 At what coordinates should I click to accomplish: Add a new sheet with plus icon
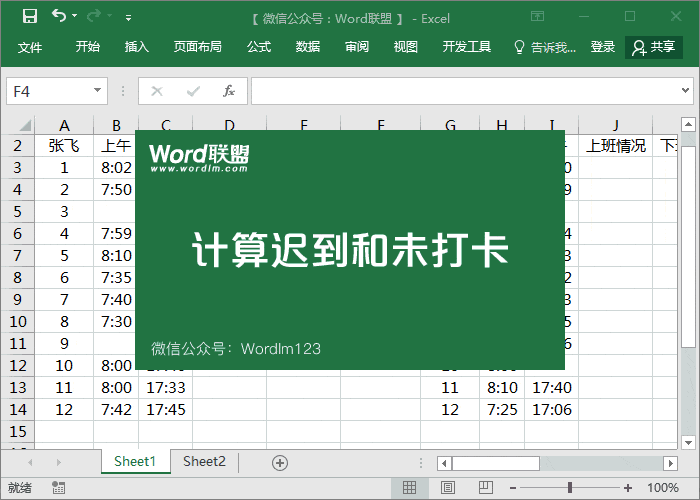pyautogui.click(x=280, y=462)
